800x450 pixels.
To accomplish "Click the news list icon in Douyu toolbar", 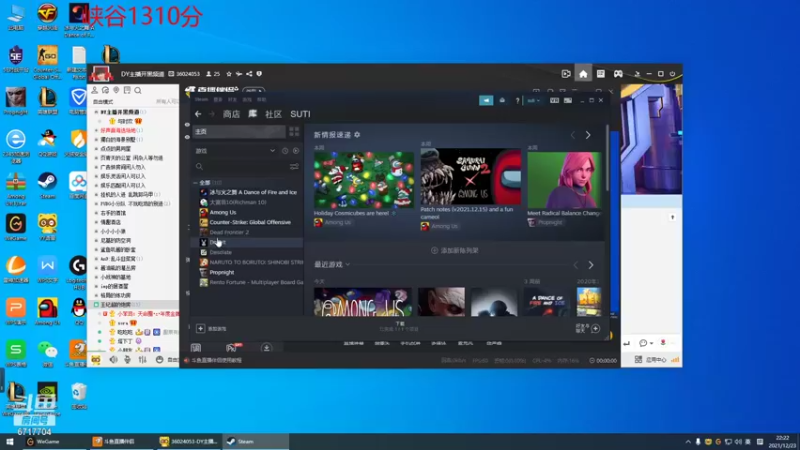I will [601, 74].
